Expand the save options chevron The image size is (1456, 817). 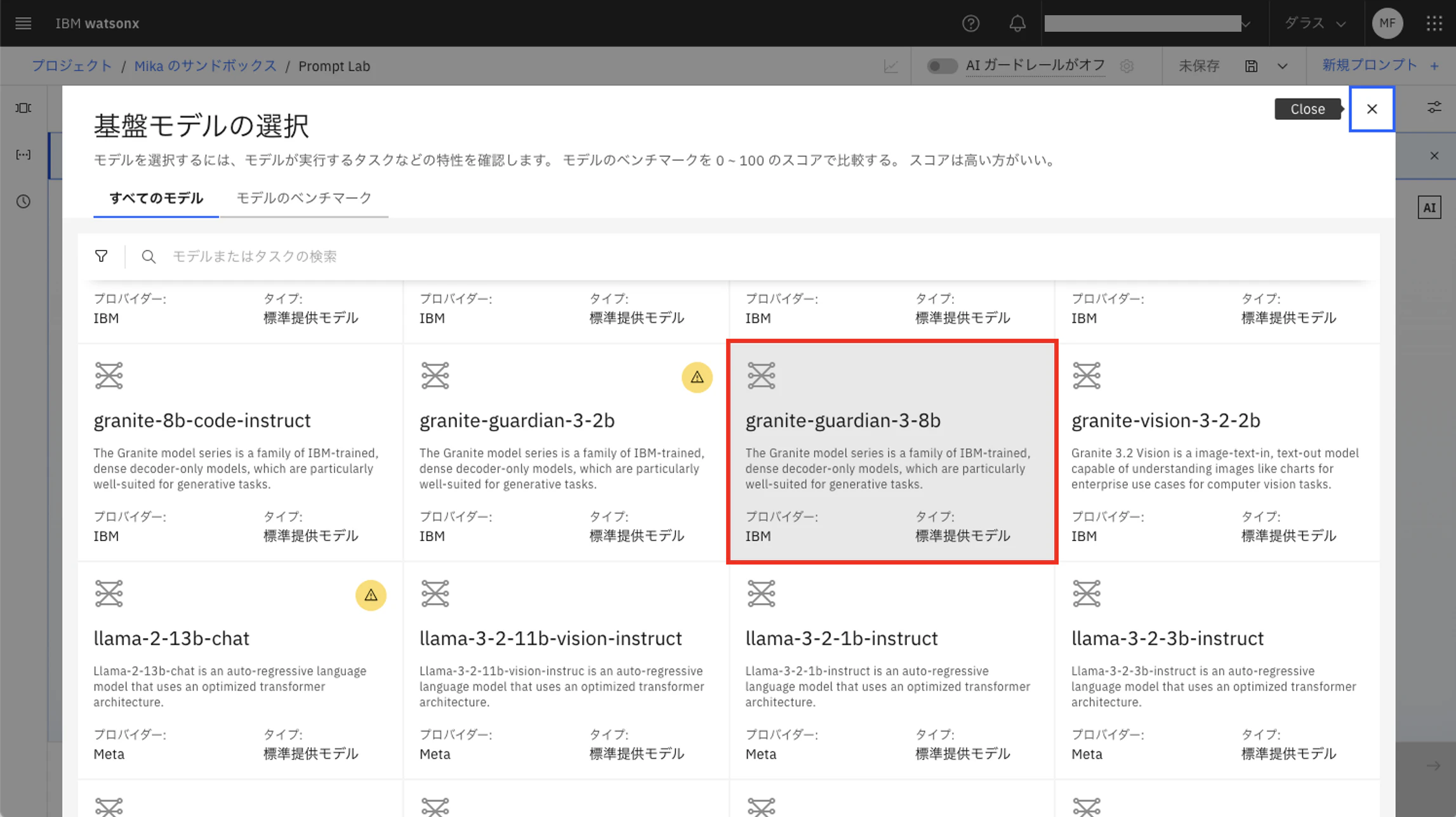(x=1282, y=66)
